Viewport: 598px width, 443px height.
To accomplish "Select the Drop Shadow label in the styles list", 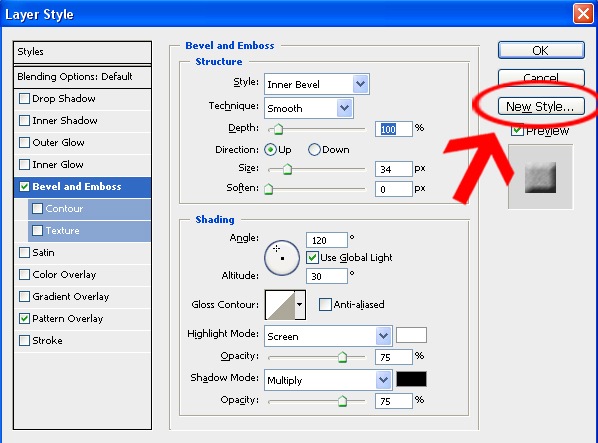I will pos(64,99).
